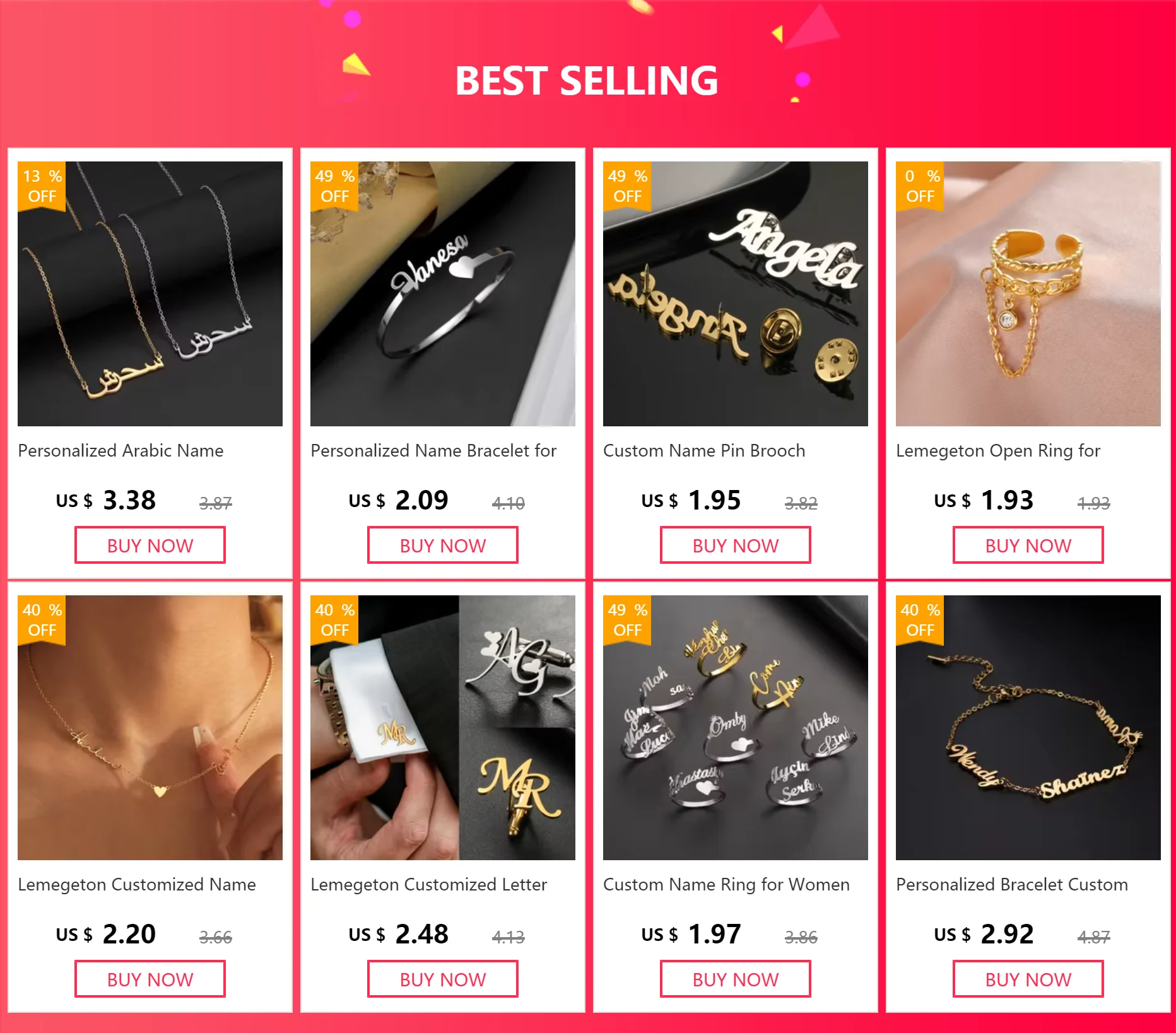Open the MR letter cufflinks image
This screenshot has height=1033, width=1176.
(443, 728)
